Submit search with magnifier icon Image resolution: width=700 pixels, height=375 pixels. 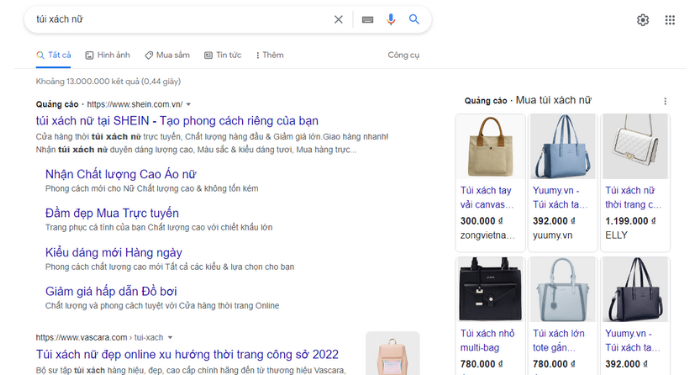(414, 19)
